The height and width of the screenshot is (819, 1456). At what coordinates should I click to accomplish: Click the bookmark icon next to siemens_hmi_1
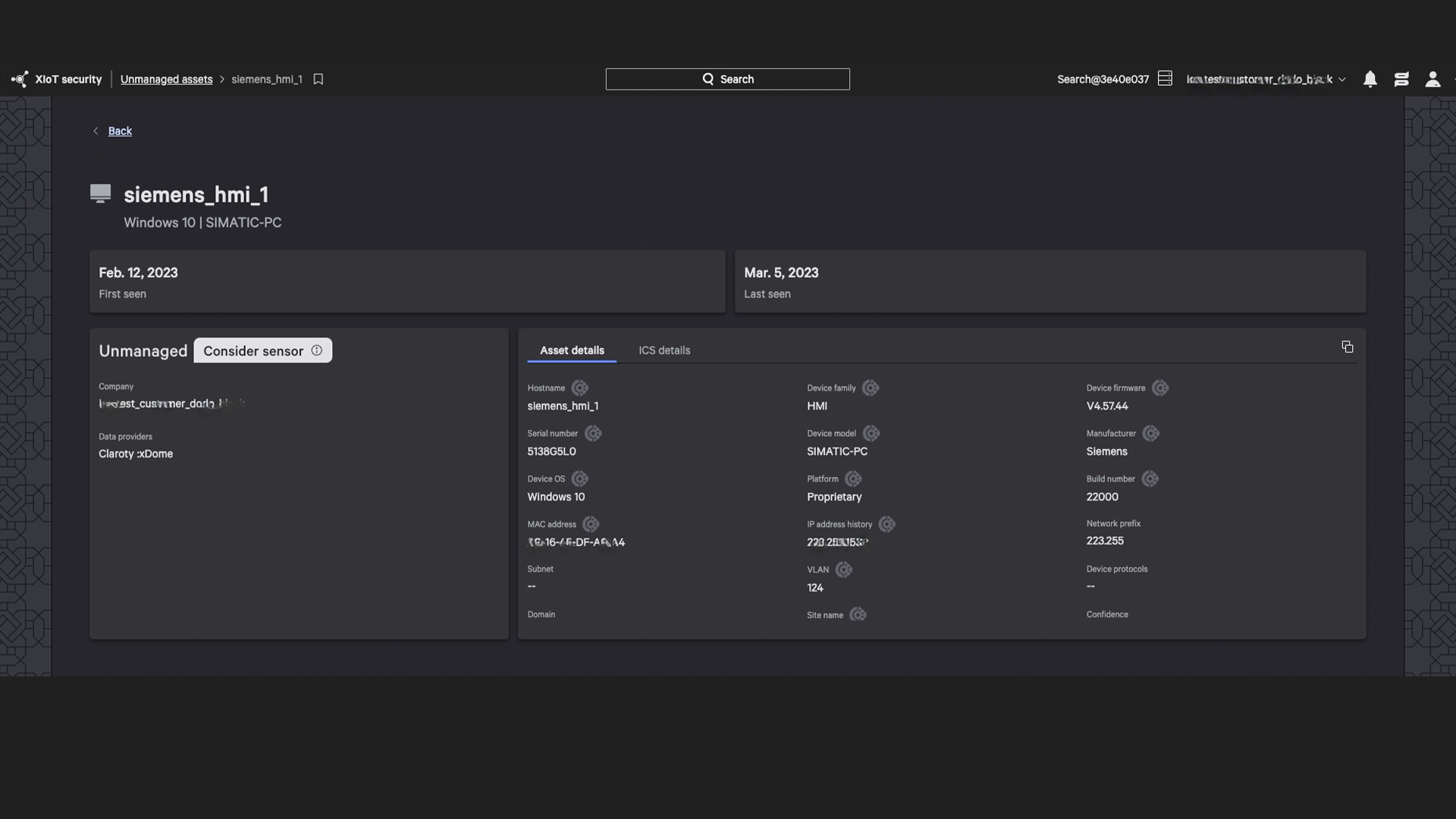tap(318, 79)
